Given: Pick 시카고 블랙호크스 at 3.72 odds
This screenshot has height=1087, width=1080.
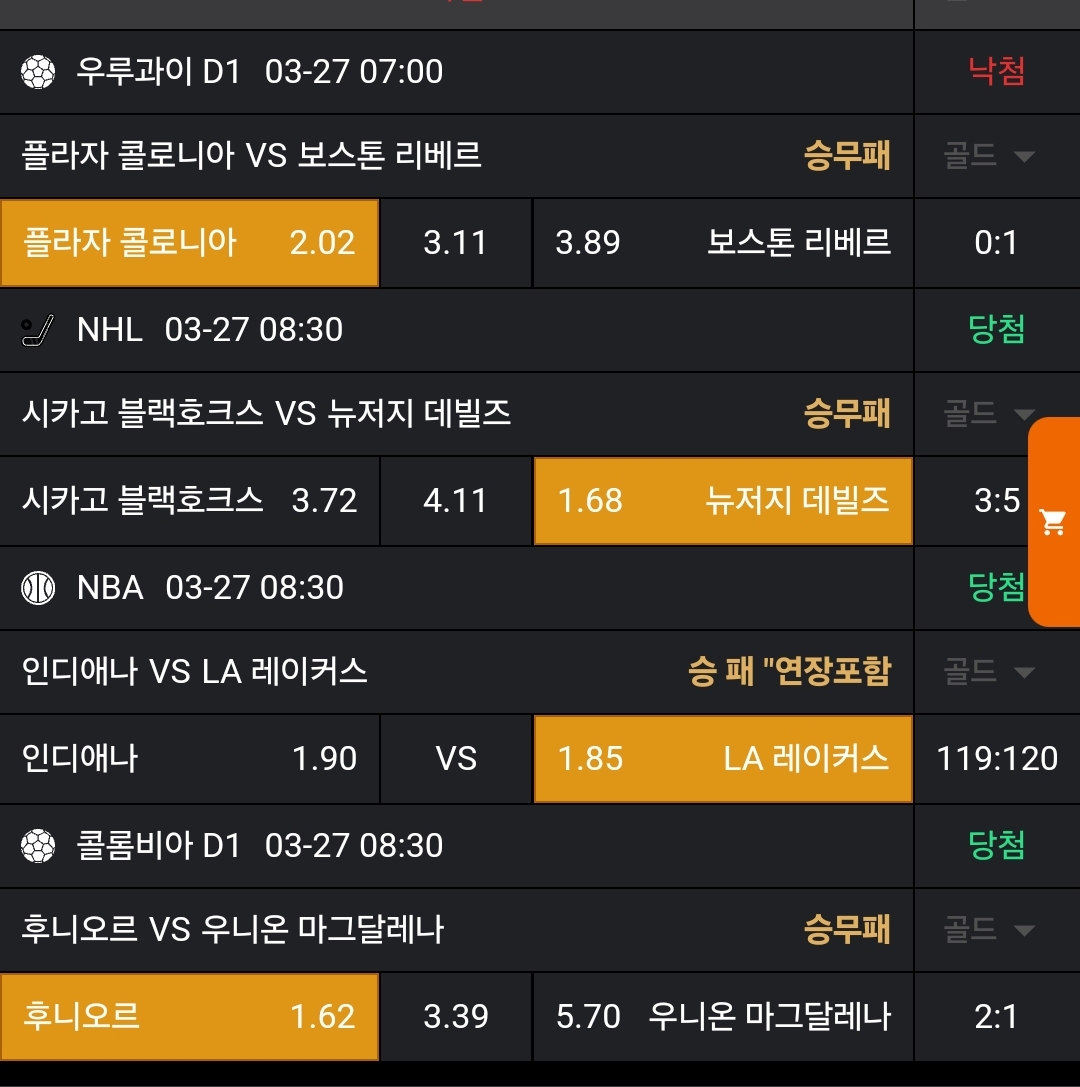Looking at the screenshot, I should pos(189,501).
